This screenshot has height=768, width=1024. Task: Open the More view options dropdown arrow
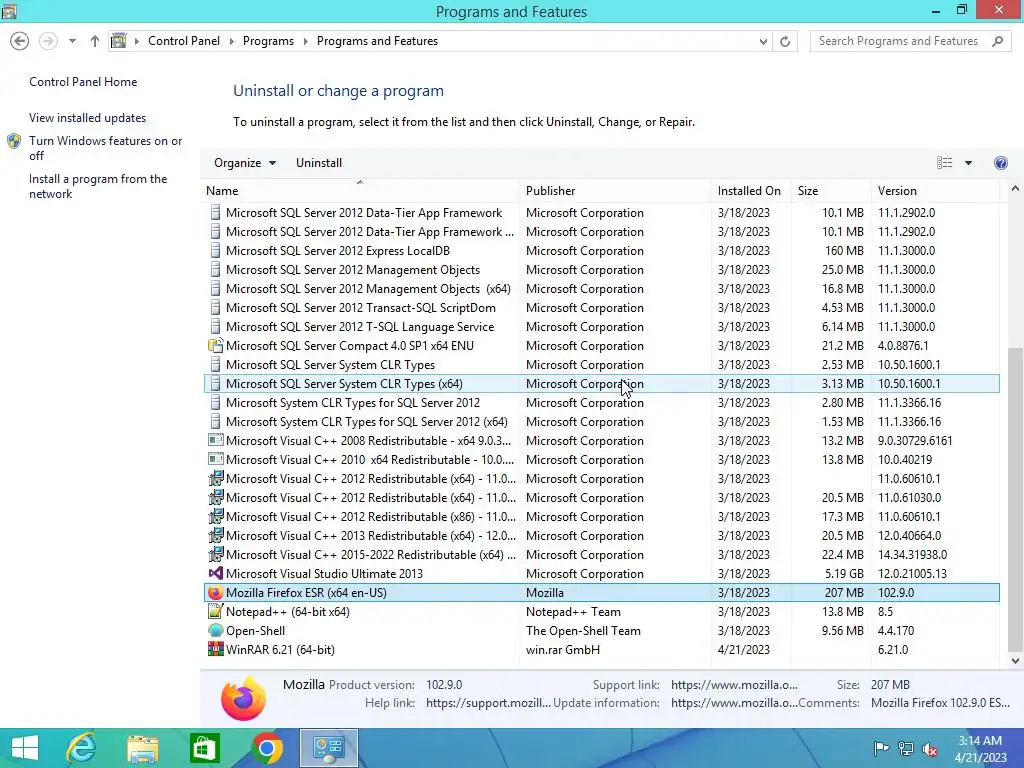[x=968, y=163]
